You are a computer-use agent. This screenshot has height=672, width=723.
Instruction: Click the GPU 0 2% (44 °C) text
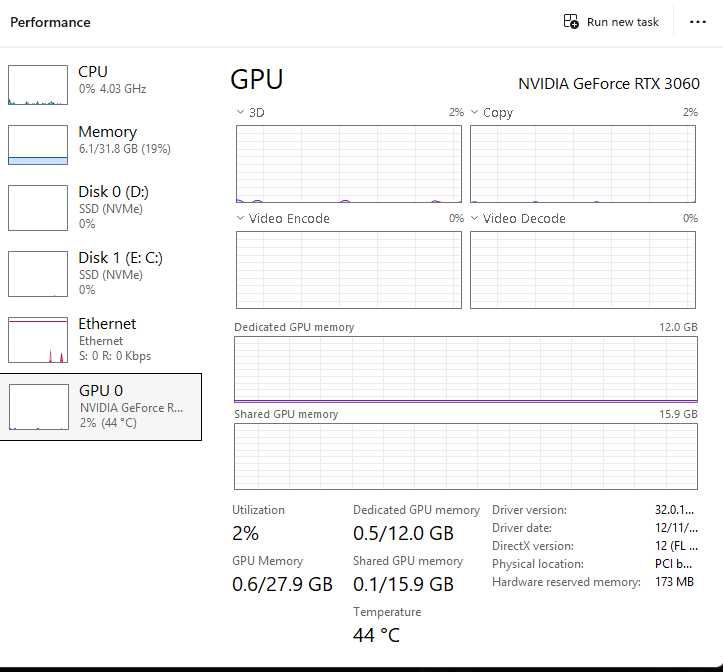pyautogui.click(x=108, y=422)
